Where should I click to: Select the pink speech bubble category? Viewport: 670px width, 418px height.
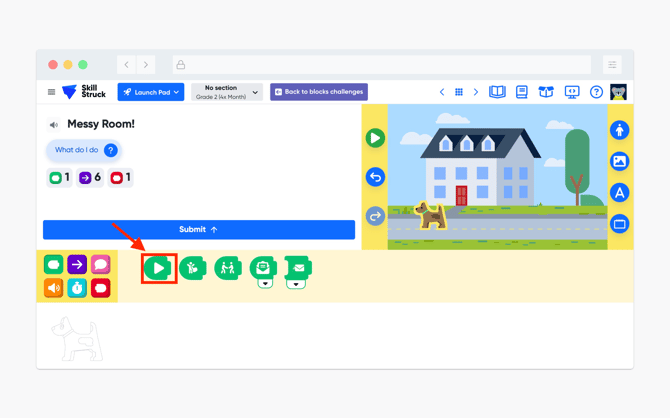100,265
